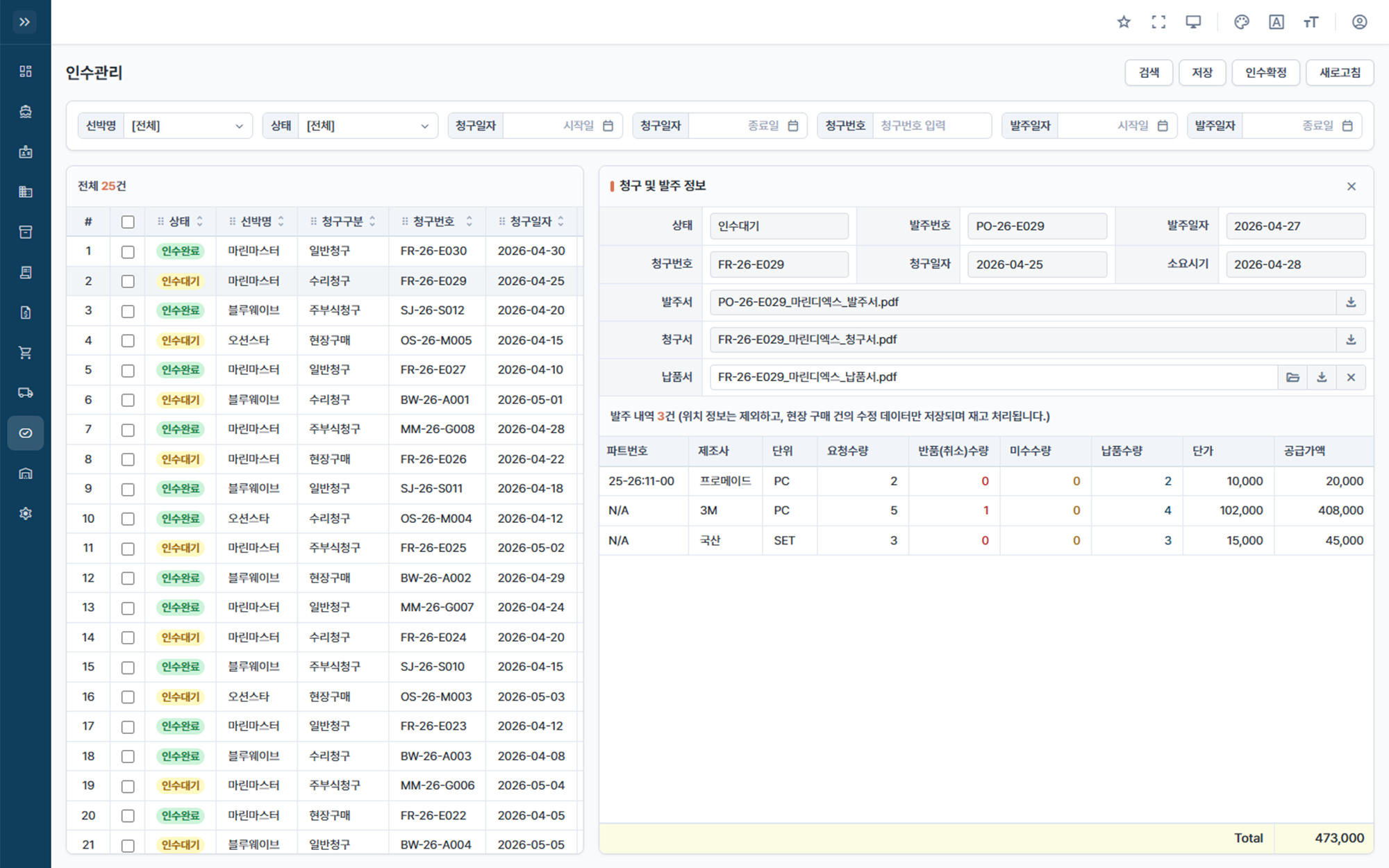Close the 청구 및 발주 정보 panel
1389x868 pixels.
tap(1351, 186)
